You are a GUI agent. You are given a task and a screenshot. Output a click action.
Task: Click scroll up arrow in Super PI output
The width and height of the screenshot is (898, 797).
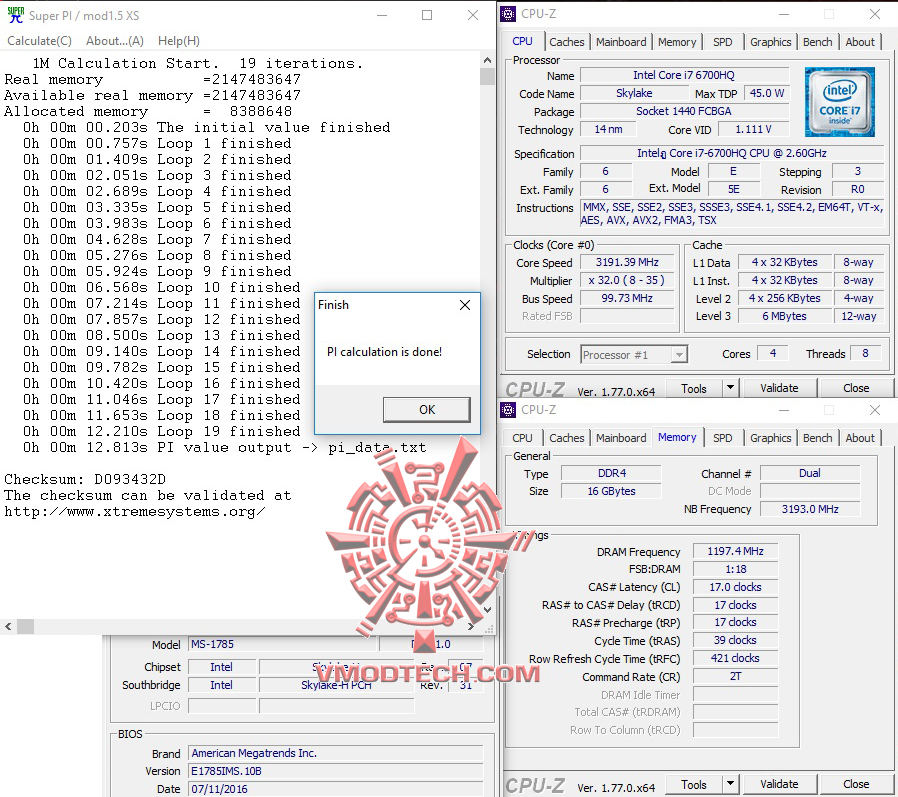487,60
